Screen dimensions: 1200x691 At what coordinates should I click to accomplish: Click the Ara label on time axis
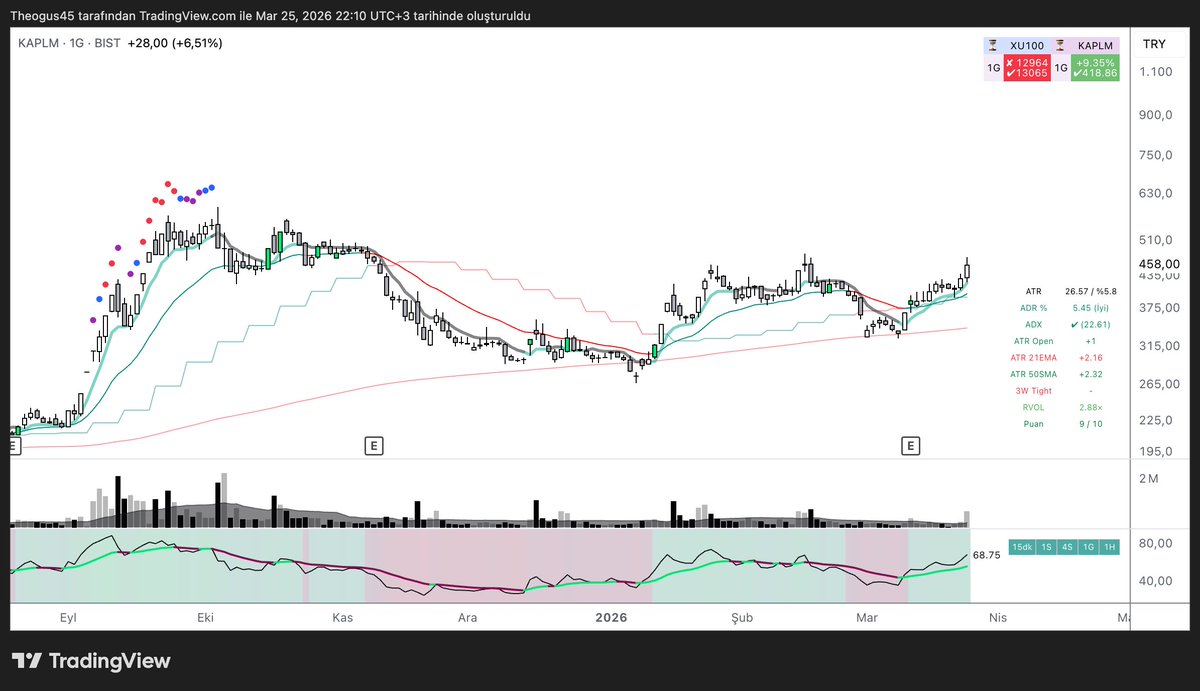tap(467, 619)
